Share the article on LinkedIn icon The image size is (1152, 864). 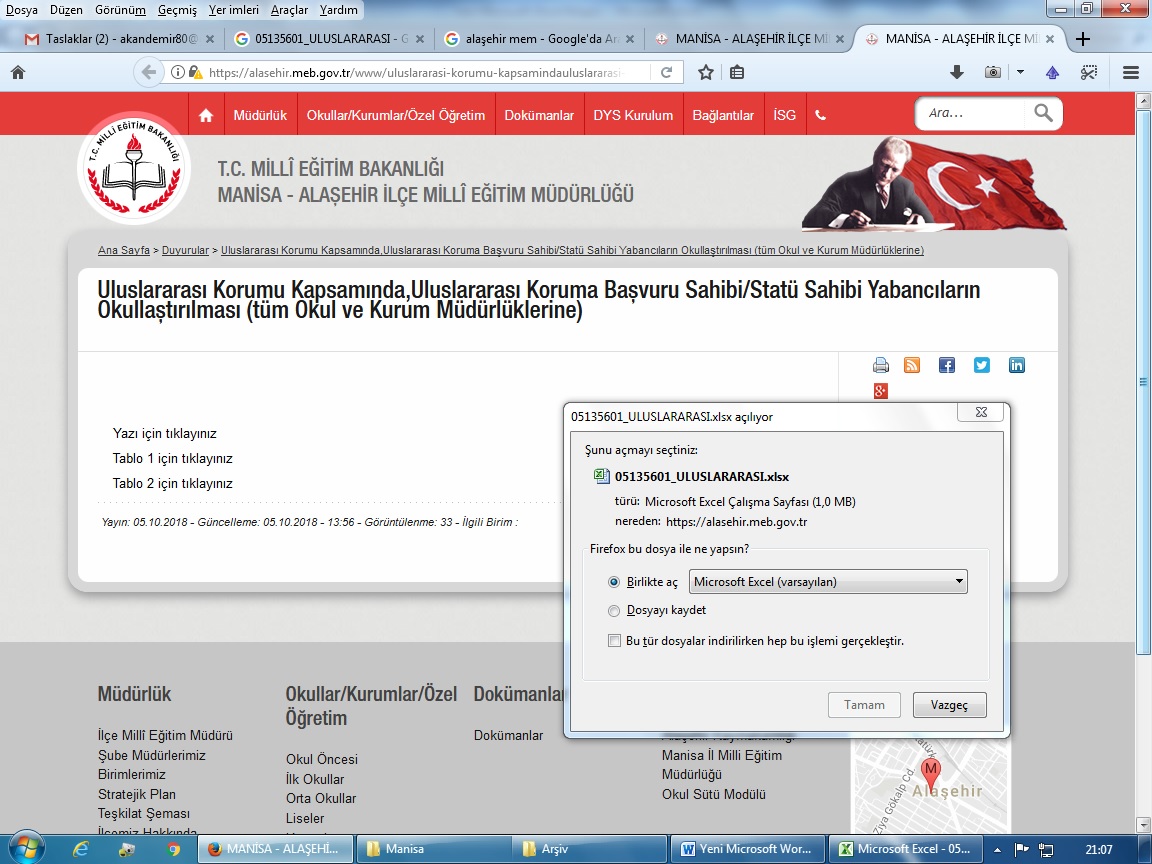[x=1017, y=365]
